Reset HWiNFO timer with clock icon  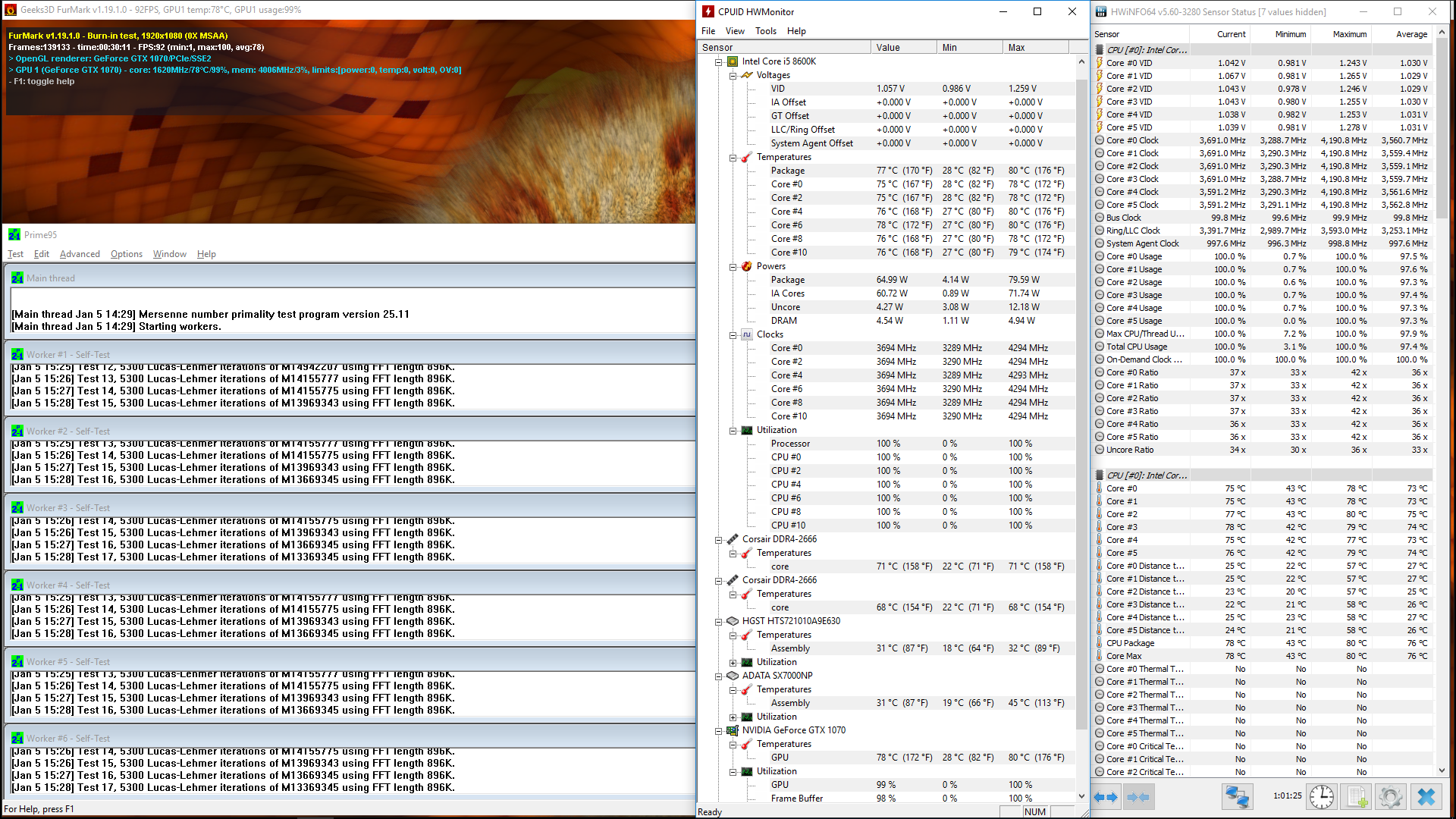1322,796
